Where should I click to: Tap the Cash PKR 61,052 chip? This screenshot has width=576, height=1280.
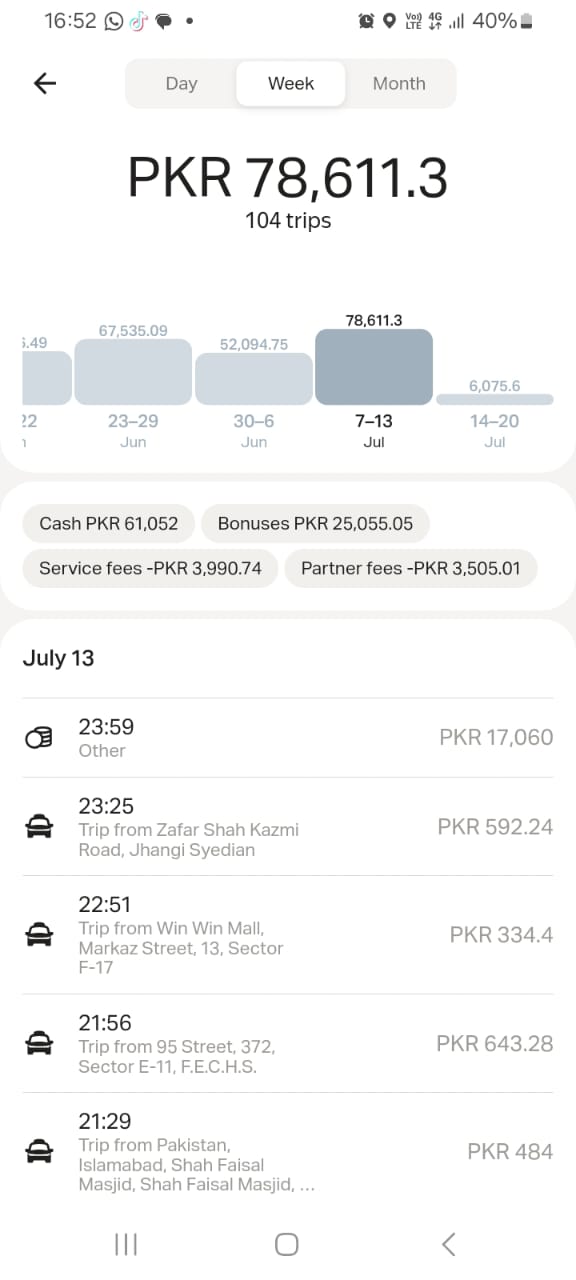(109, 523)
